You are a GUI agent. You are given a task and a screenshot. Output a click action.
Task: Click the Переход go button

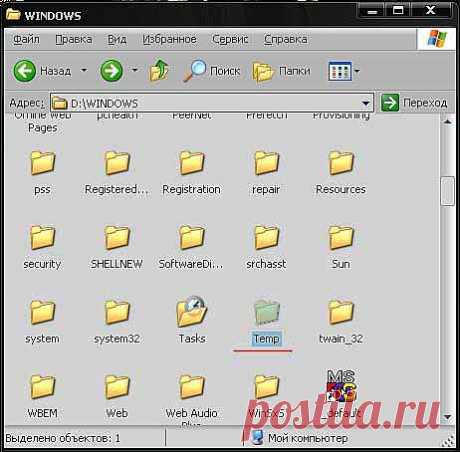(415, 103)
